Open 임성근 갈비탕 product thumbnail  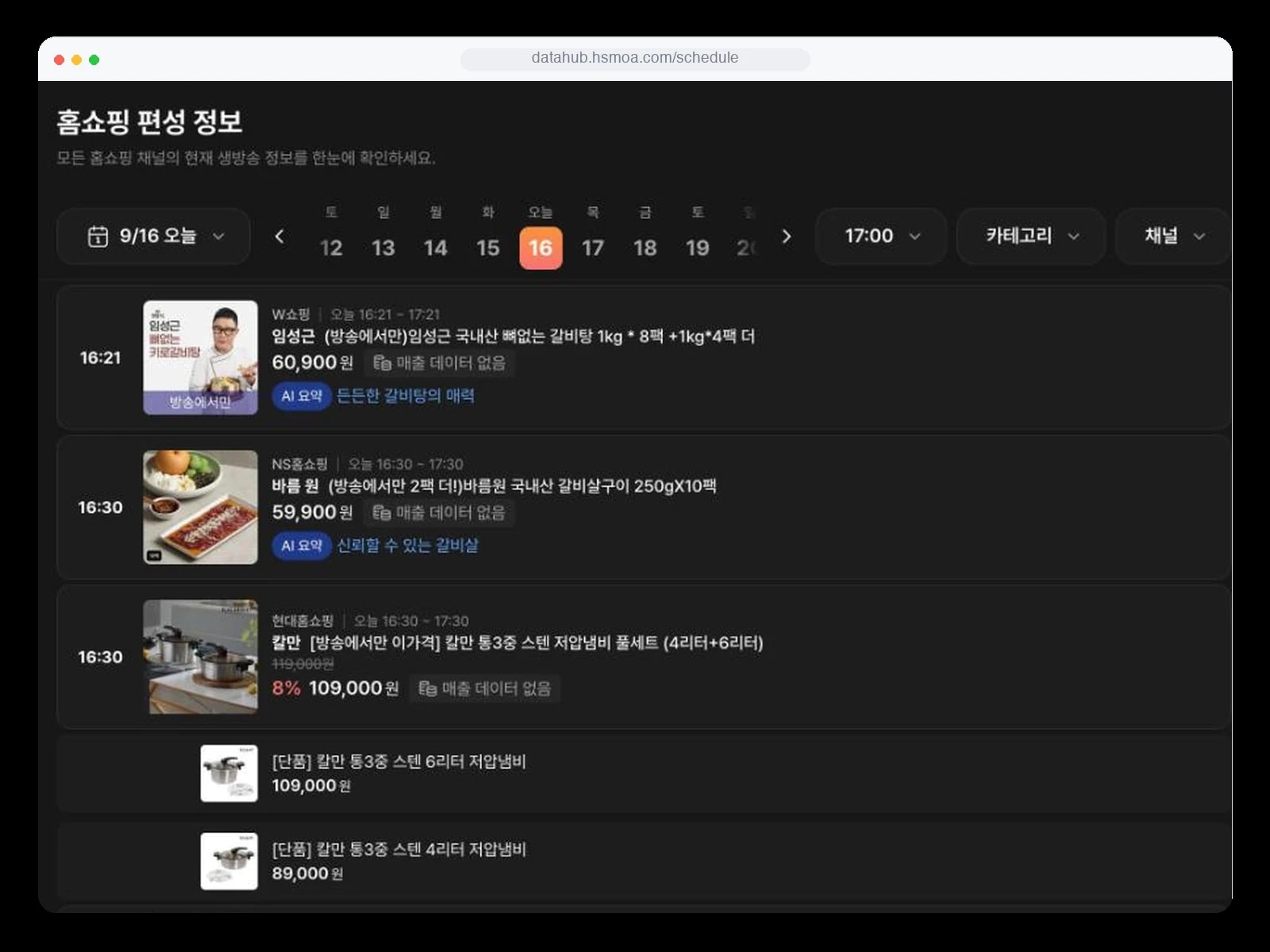(201, 357)
